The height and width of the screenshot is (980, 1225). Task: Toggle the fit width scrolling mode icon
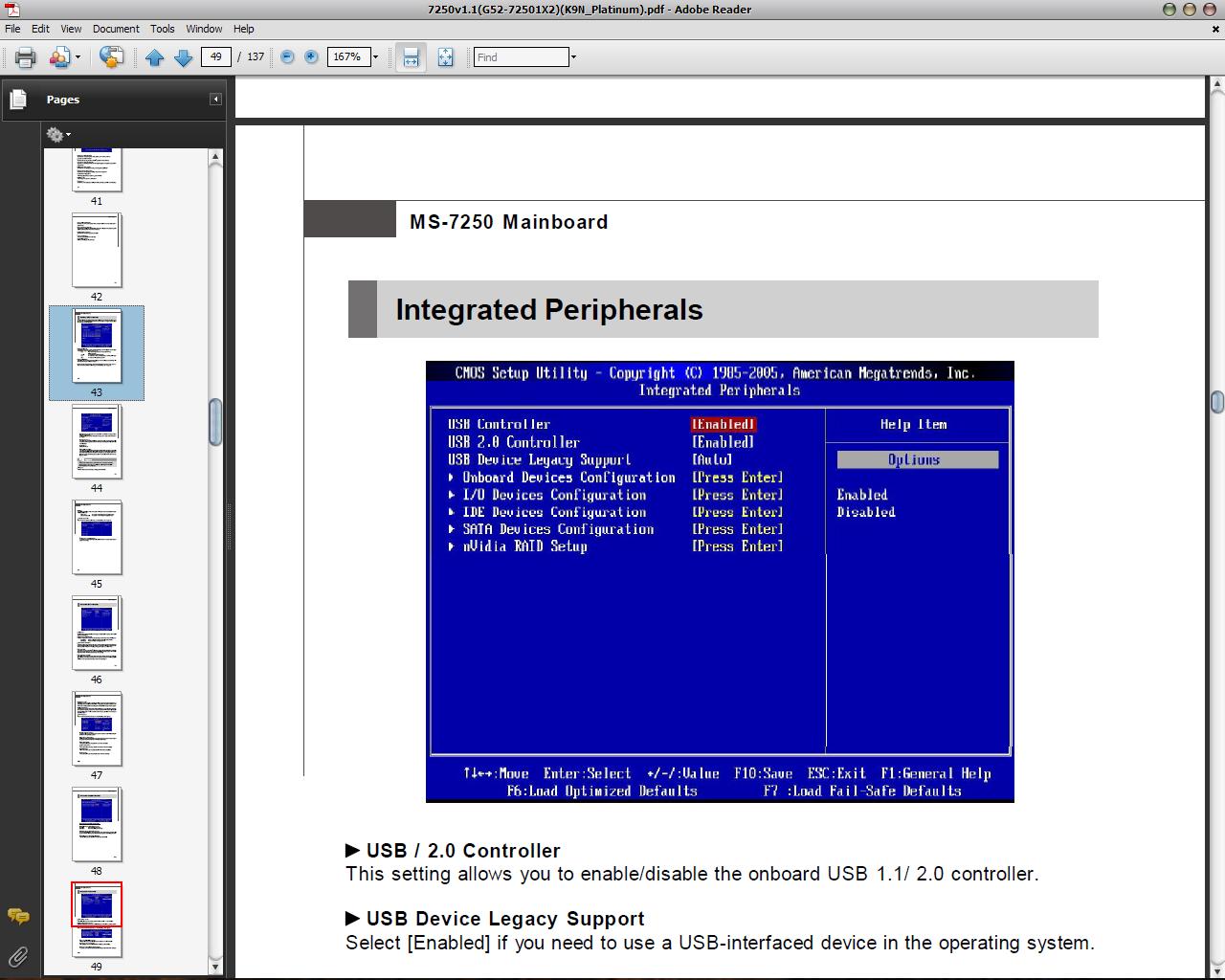tap(411, 57)
